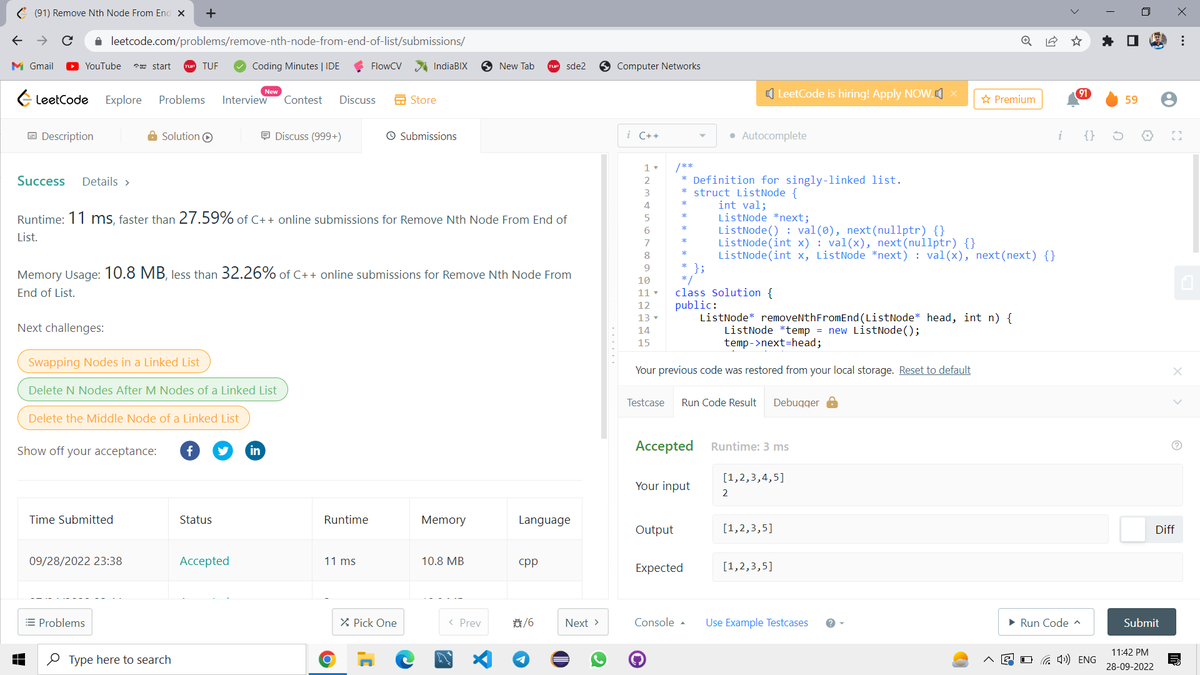Select the Submissions tab

[x=421, y=136]
